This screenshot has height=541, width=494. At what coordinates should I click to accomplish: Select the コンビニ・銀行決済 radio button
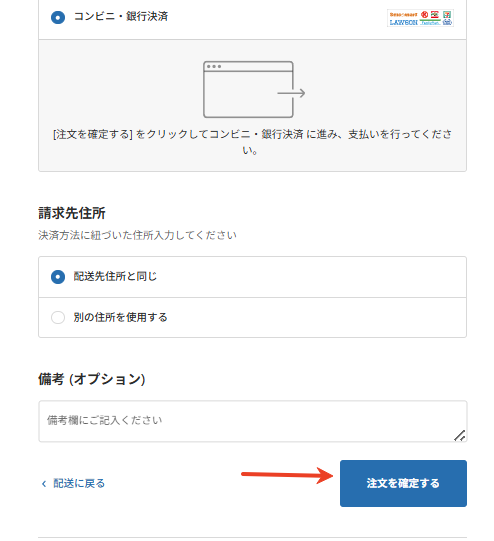point(58,17)
